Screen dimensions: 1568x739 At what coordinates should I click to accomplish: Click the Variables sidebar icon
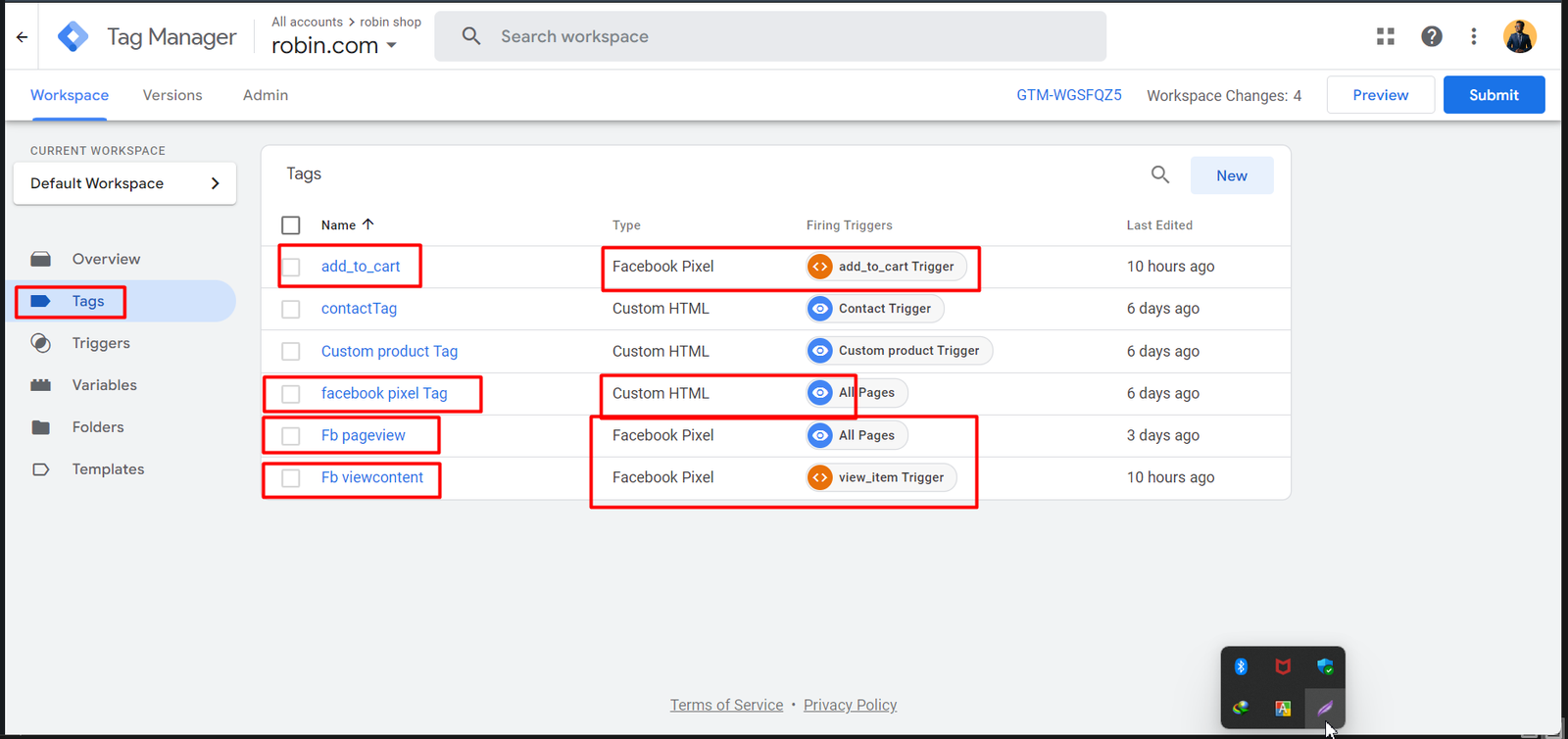coord(41,385)
